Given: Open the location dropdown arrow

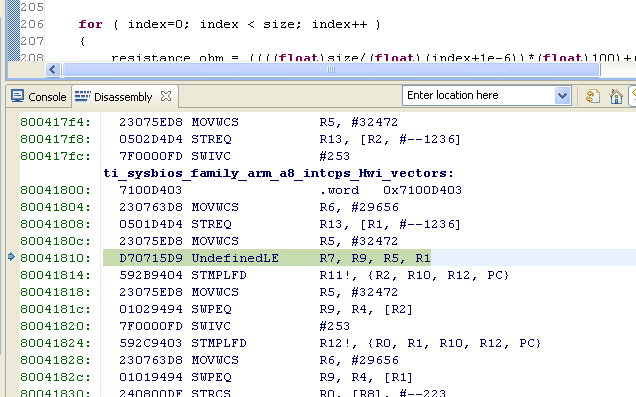Looking at the screenshot, I should (562, 96).
